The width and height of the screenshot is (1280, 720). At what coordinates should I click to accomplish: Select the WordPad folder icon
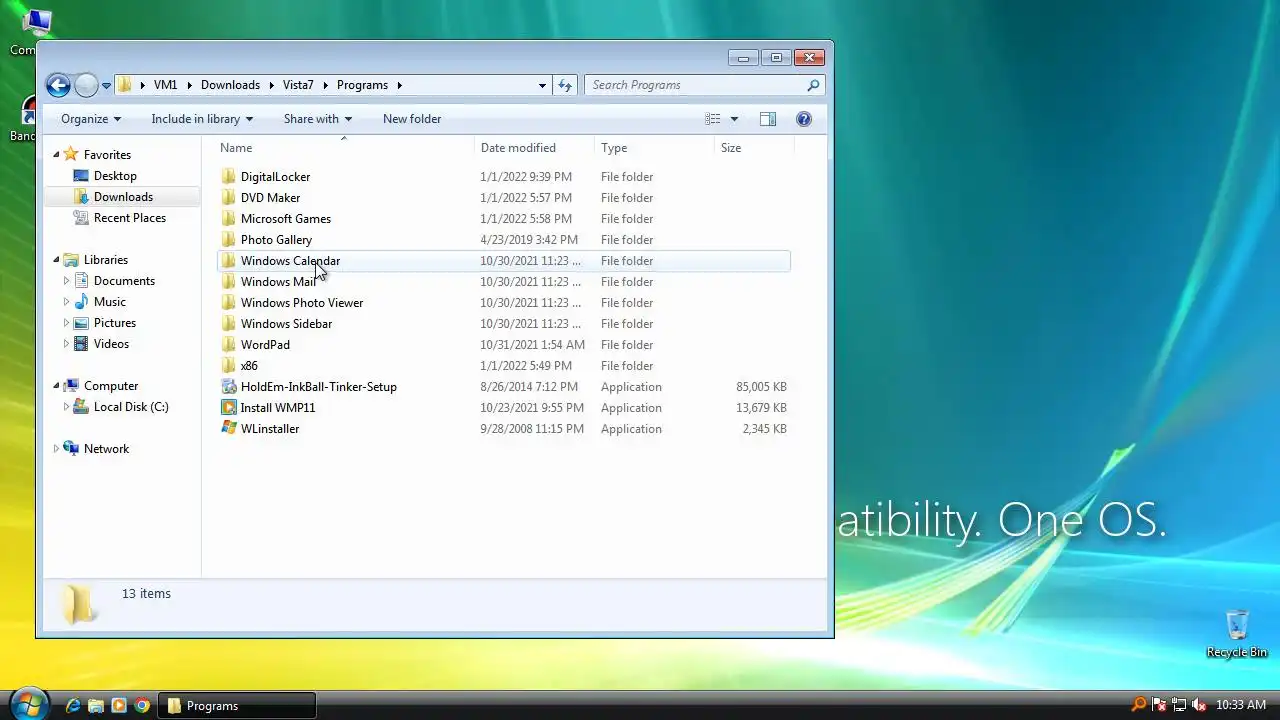click(229, 345)
